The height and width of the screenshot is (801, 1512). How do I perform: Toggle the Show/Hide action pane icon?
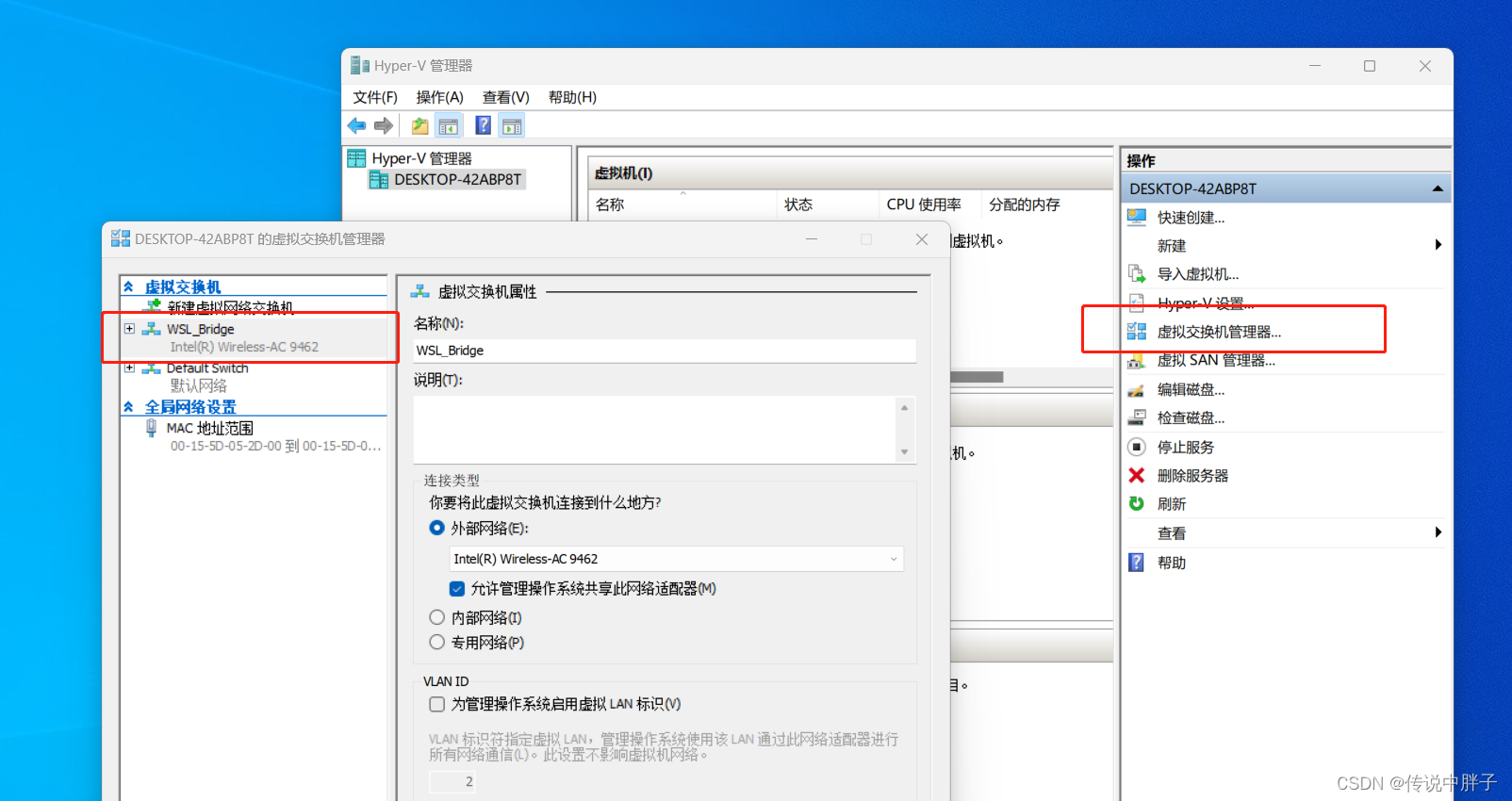pyautogui.click(x=512, y=125)
